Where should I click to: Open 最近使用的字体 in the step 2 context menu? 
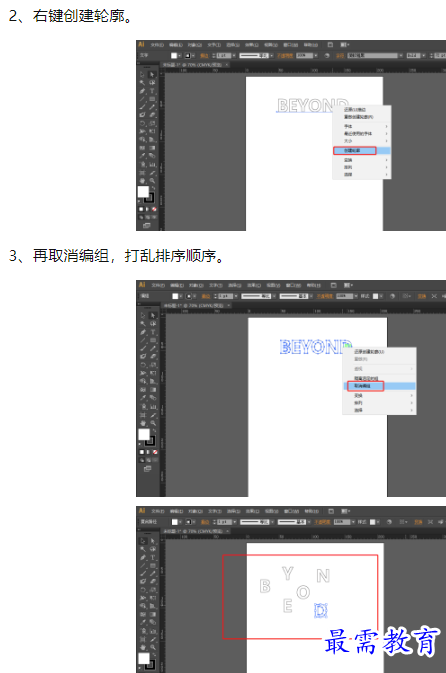click(x=361, y=133)
